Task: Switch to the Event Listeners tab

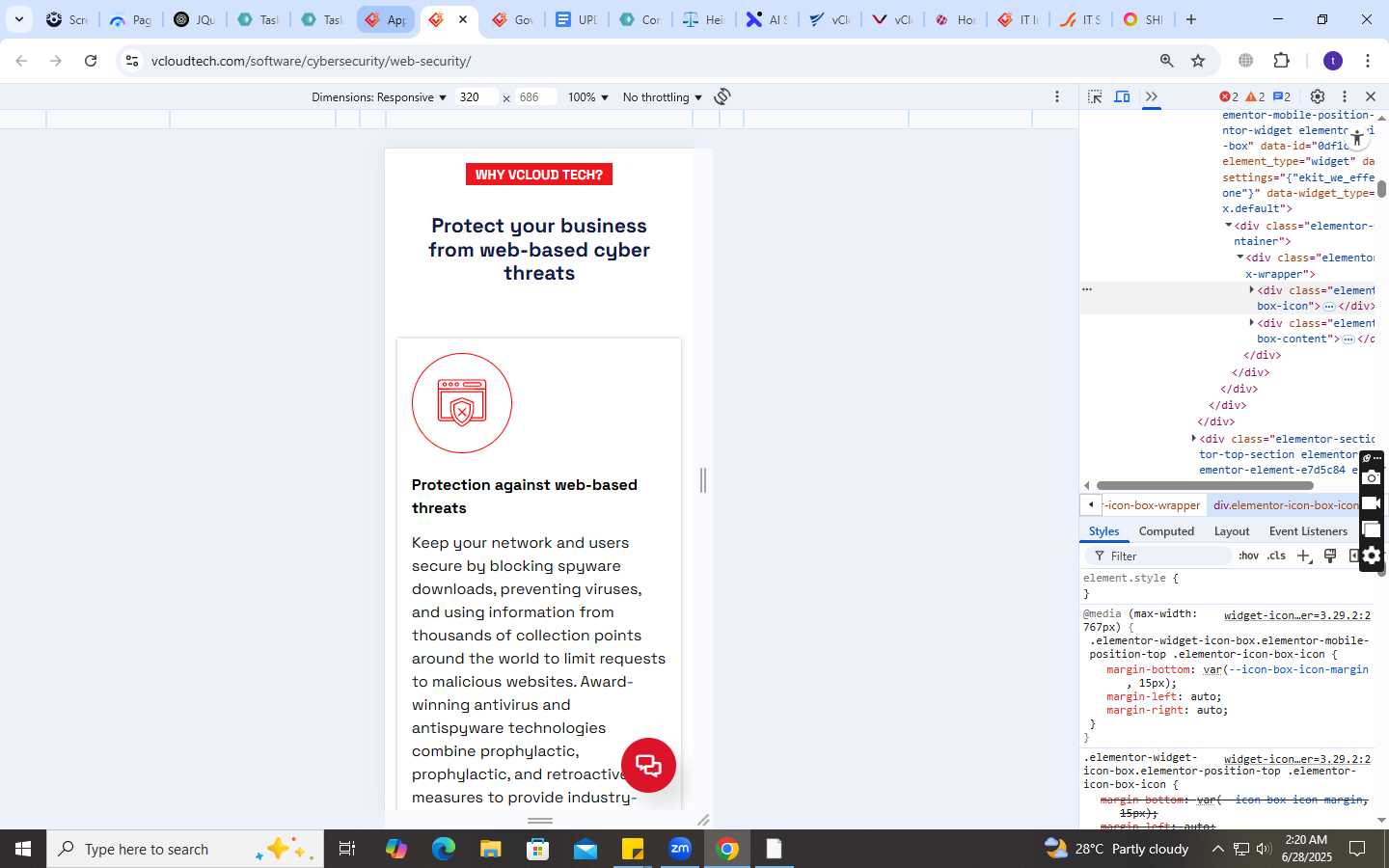Action: 1308,531
